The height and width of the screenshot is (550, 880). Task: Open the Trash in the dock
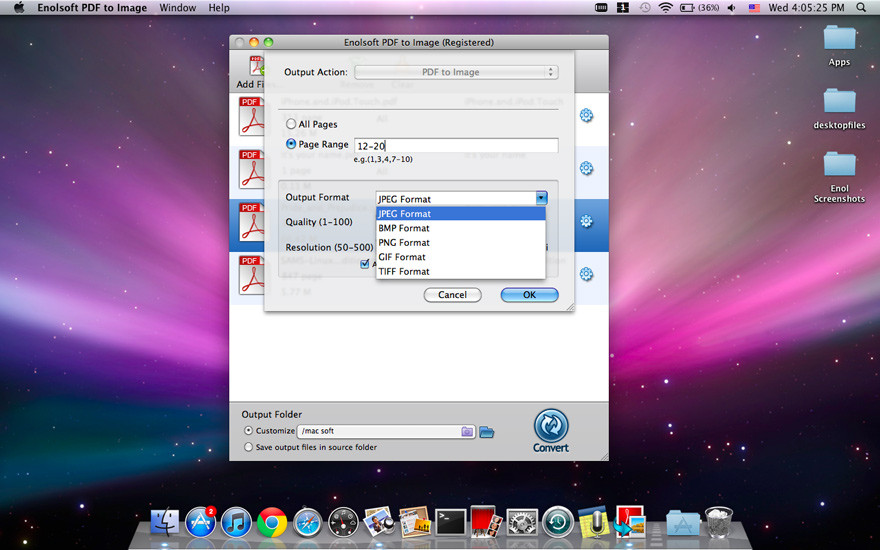(719, 521)
